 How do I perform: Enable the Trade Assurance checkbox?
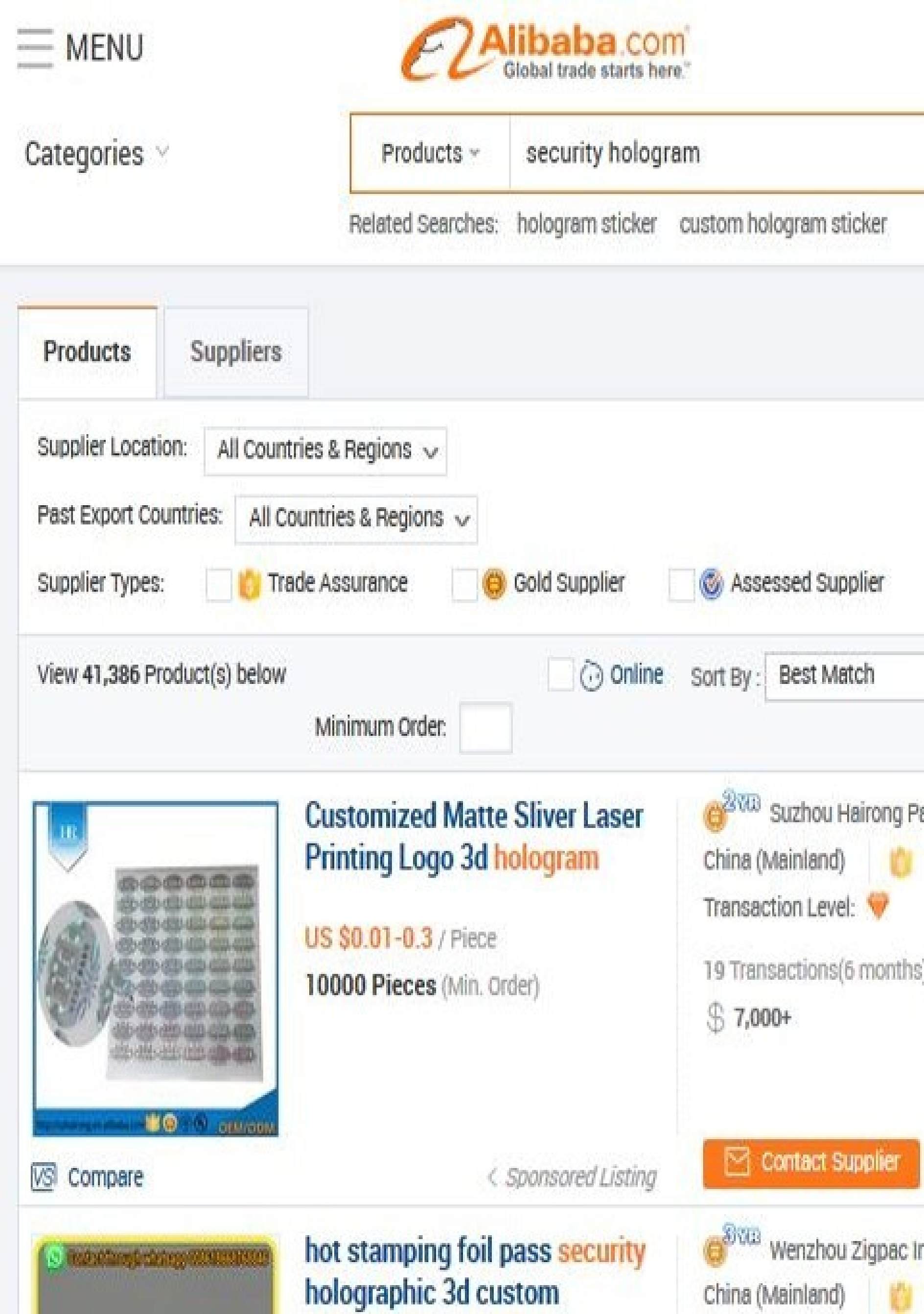click(x=219, y=585)
